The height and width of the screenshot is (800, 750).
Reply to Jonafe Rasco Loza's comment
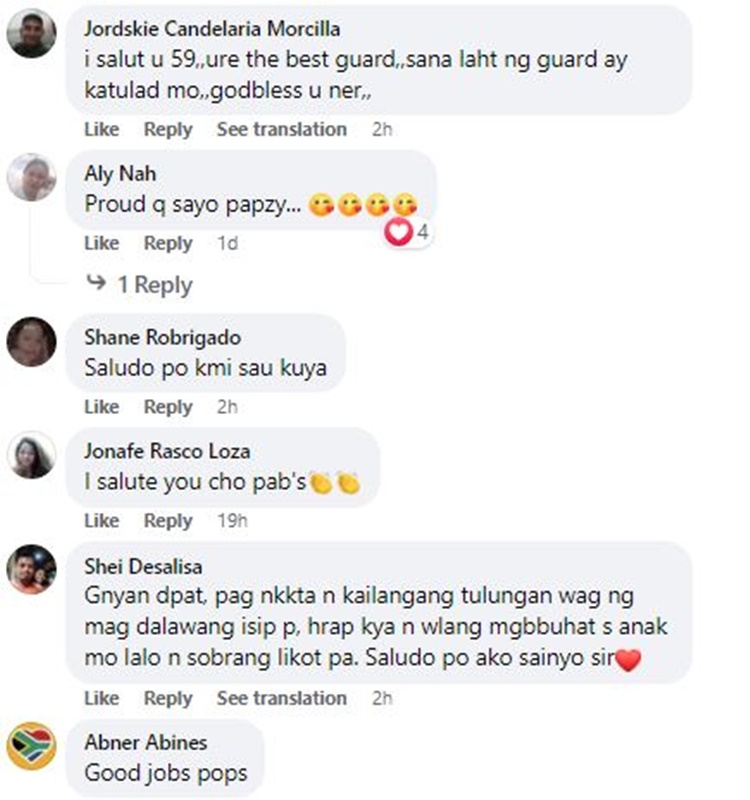coord(168,520)
